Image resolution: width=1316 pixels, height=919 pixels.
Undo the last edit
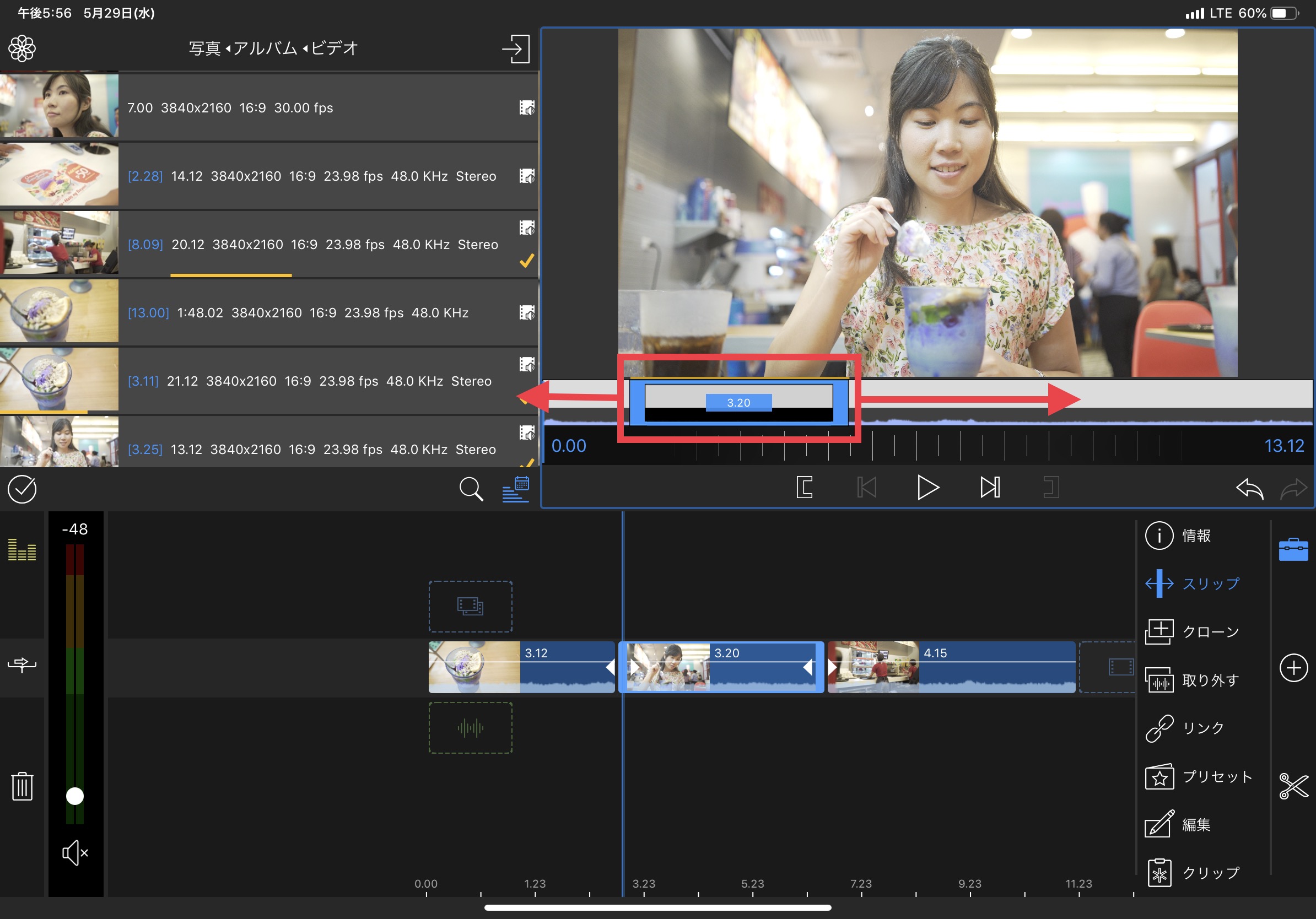(1249, 488)
